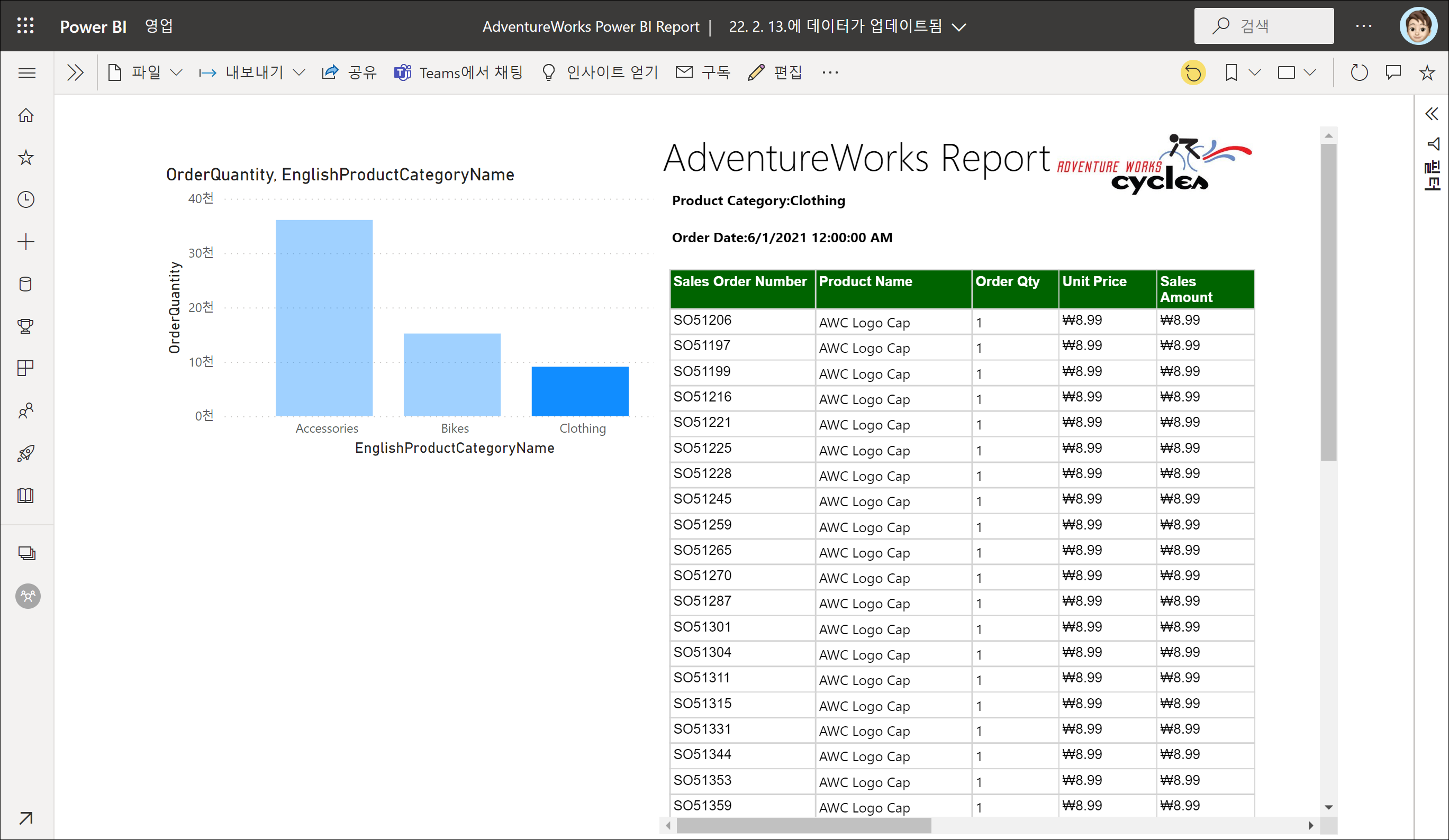Open Favorites star in left navigation
The image size is (1449, 840).
[x=26, y=158]
